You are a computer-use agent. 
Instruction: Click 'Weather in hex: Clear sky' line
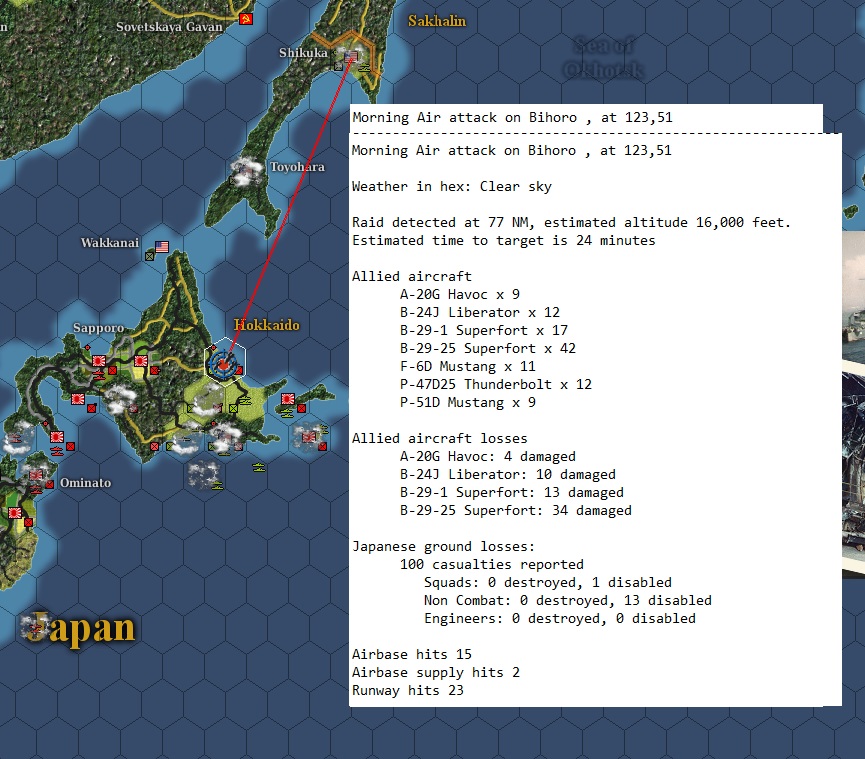click(452, 186)
